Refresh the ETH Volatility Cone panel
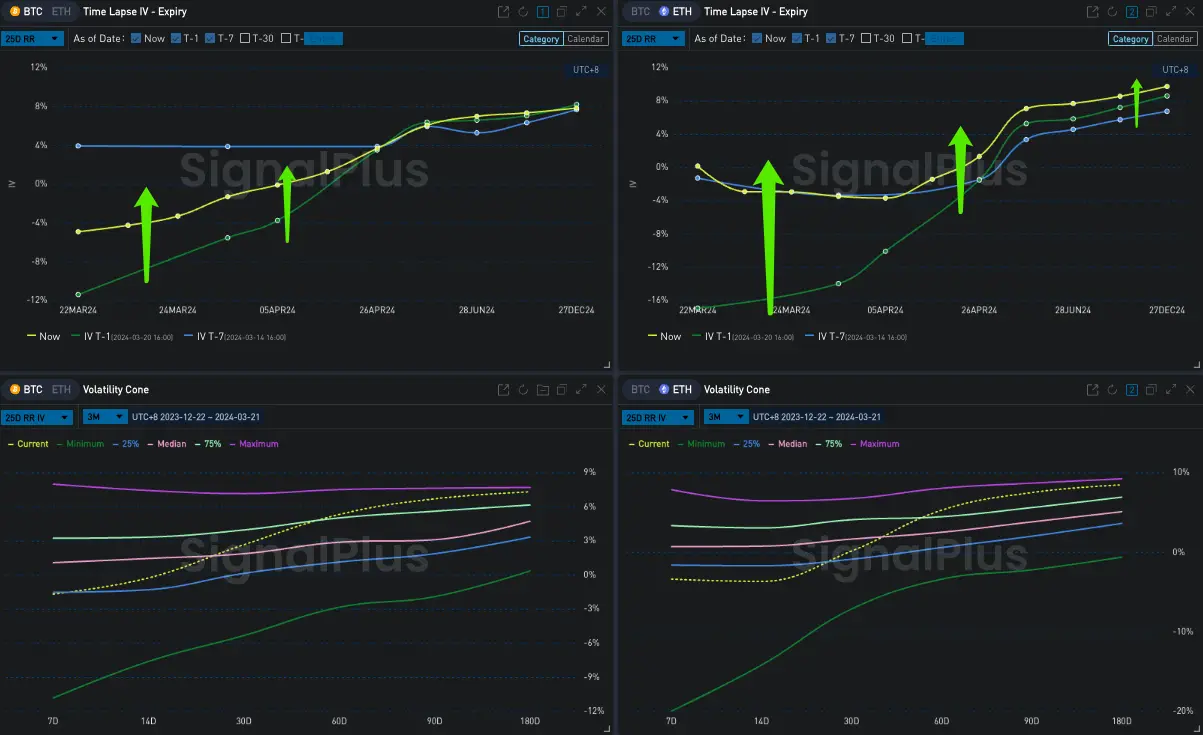The height and width of the screenshot is (735, 1203). (1112, 390)
